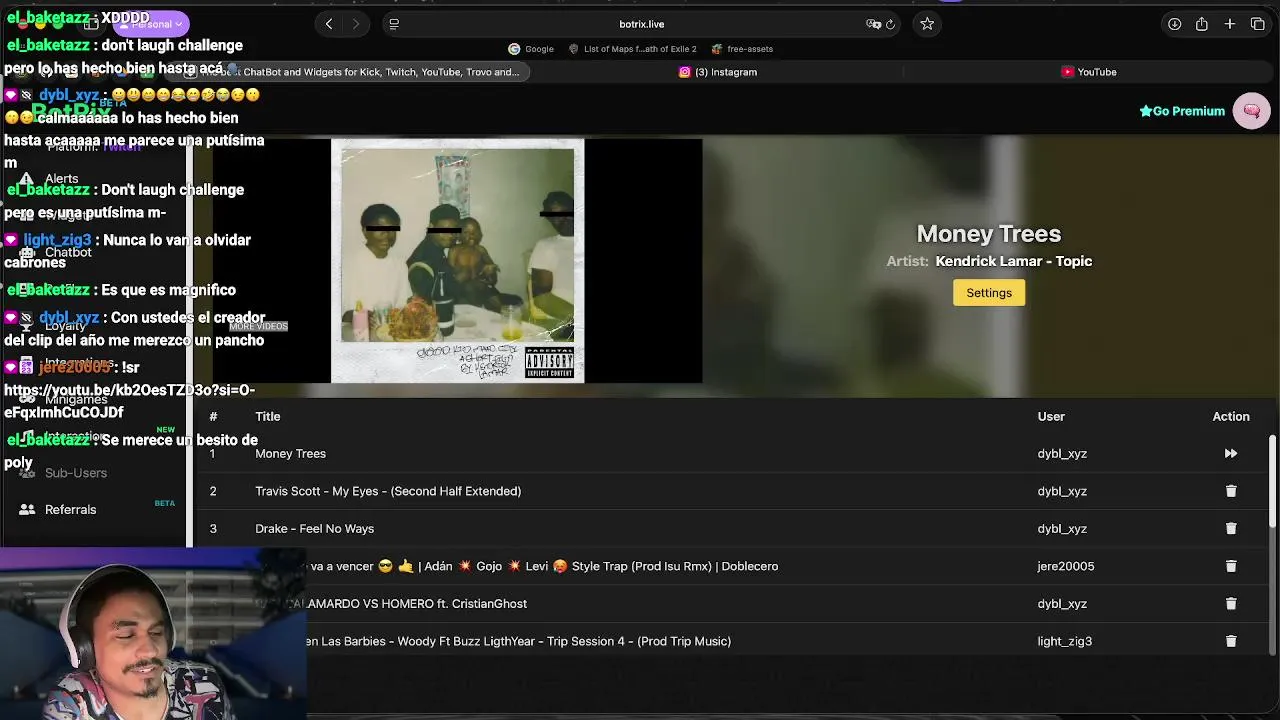Bookmark page with the star icon

coord(927,24)
